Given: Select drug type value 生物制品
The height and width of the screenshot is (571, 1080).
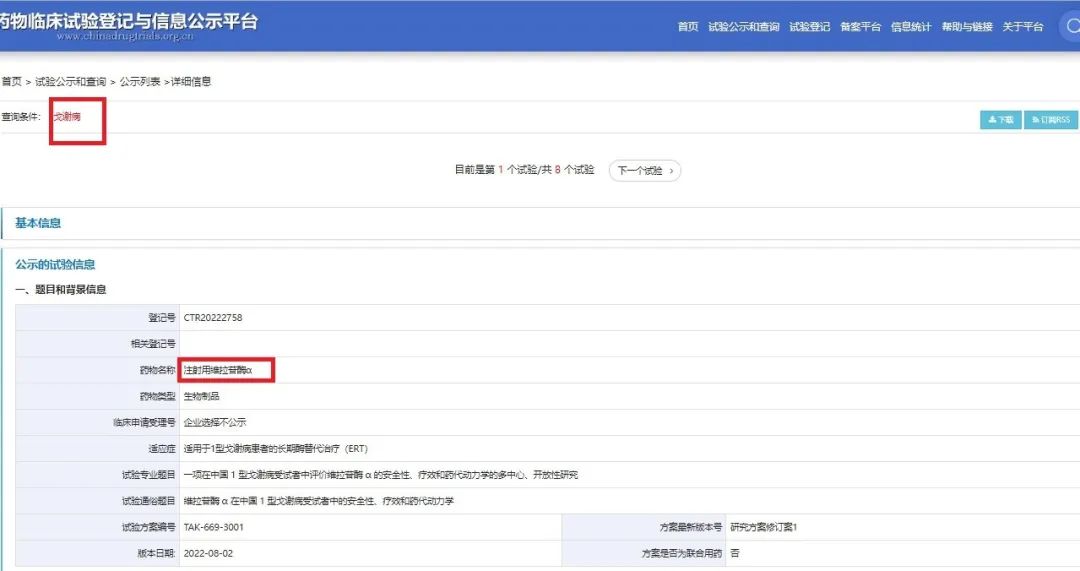Looking at the screenshot, I should (x=201, y=396).
